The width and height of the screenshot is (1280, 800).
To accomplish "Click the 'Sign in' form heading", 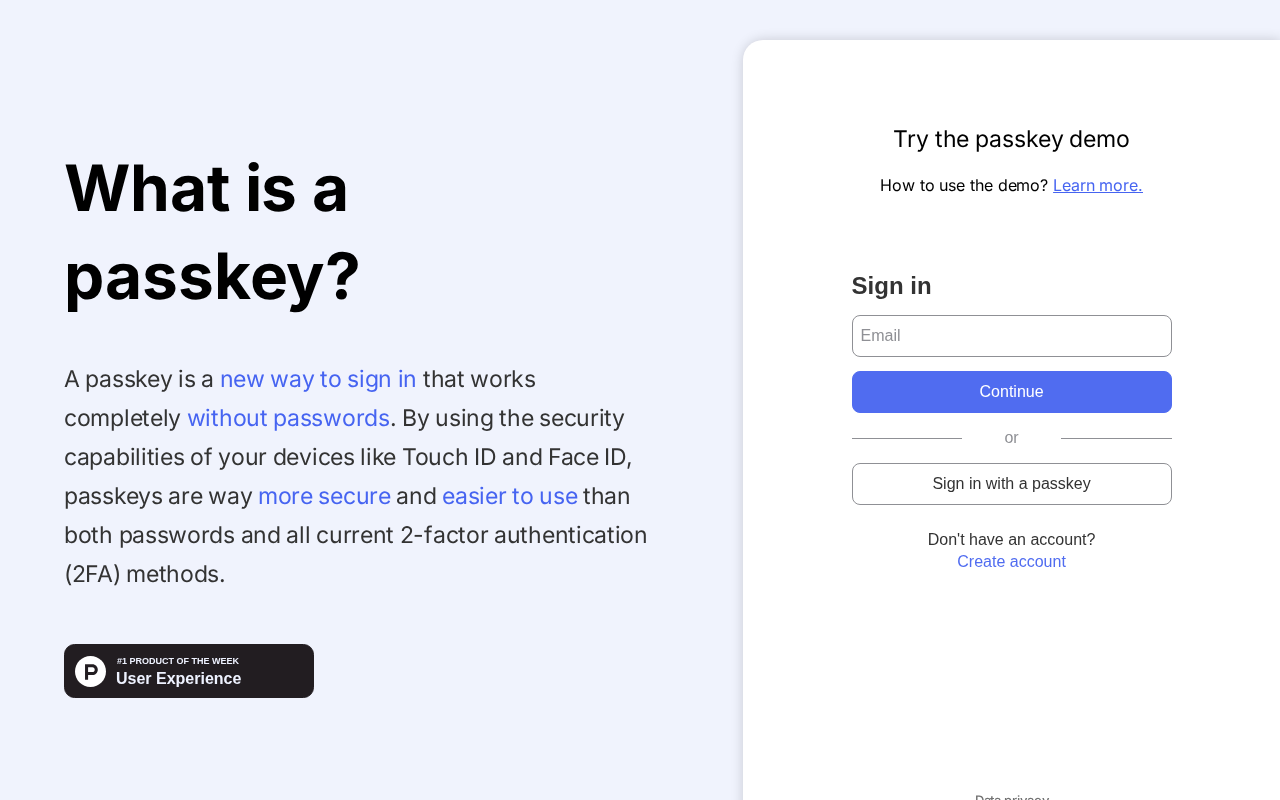I will click(x=891, y=286).
